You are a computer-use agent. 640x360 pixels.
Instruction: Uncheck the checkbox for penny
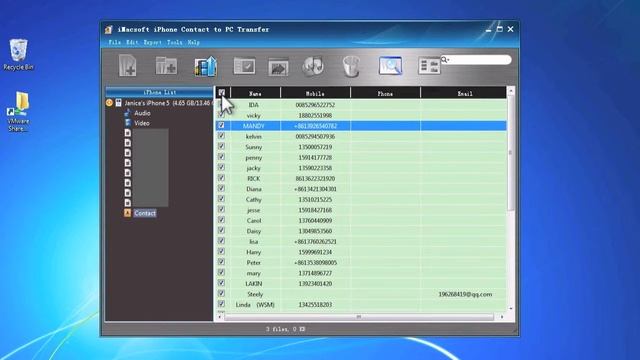[221, 157]
